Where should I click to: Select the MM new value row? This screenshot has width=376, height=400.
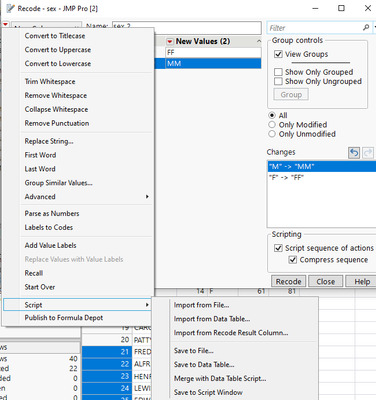pos(213,63)
